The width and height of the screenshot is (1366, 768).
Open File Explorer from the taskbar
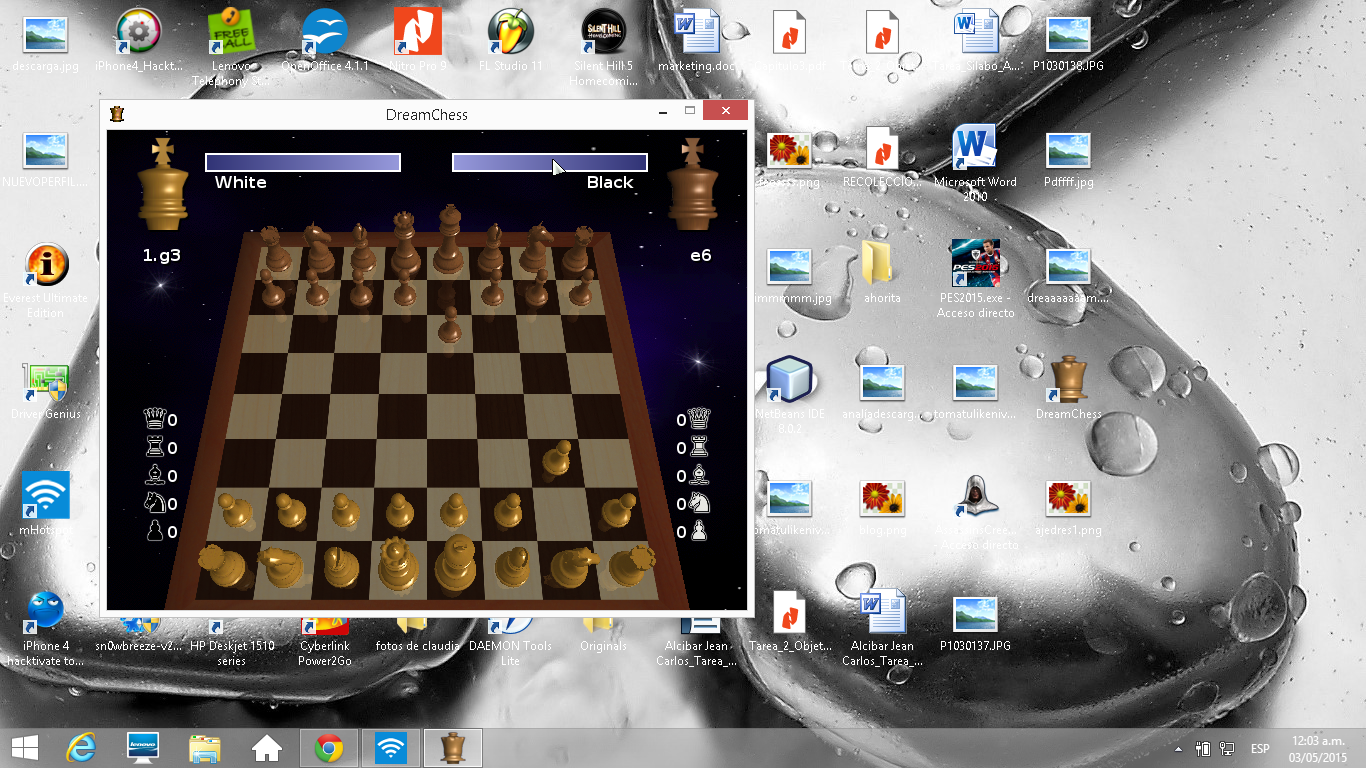(205, 748)
